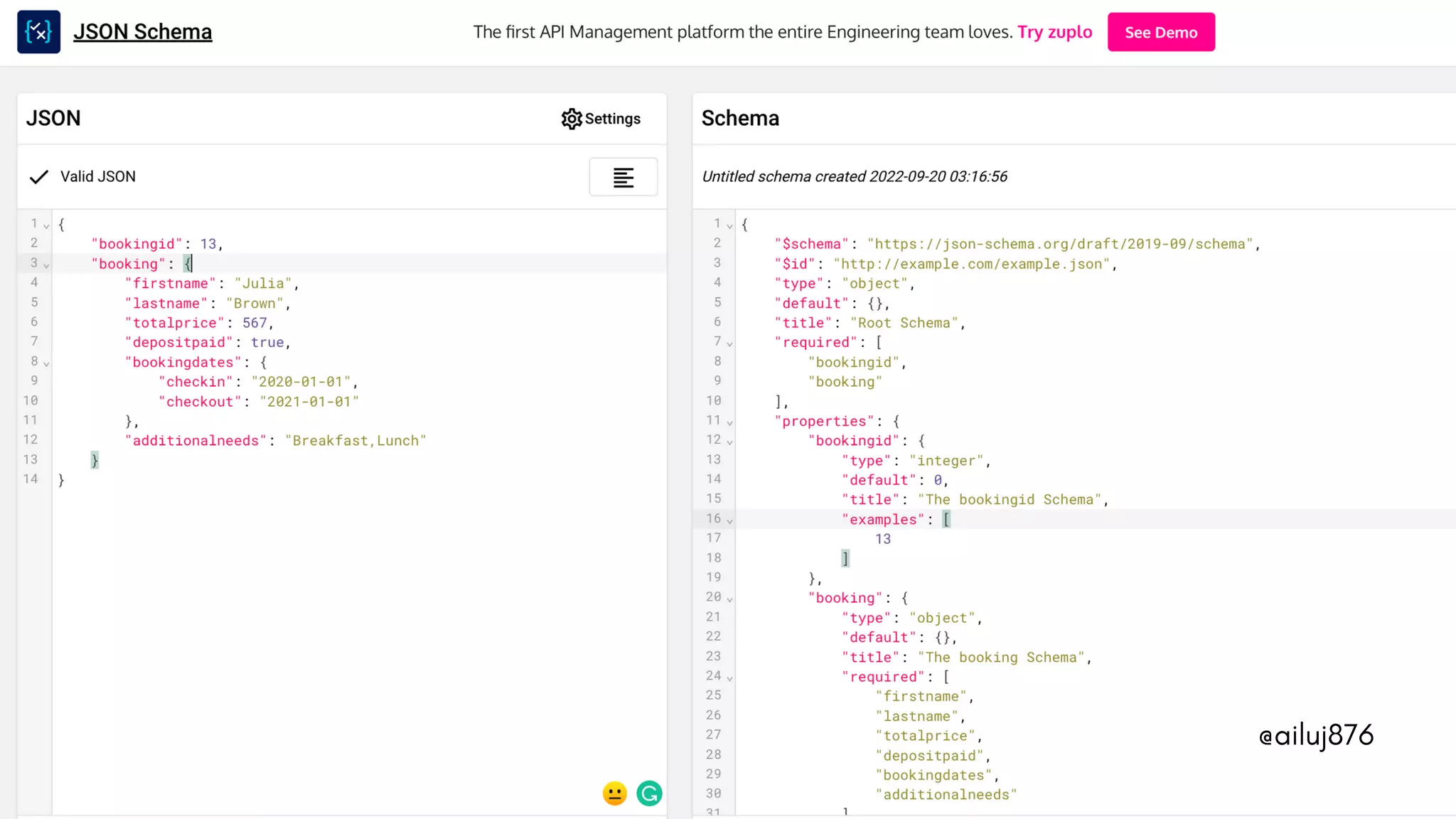Open the Grammarly green icon

click(649, 793)
